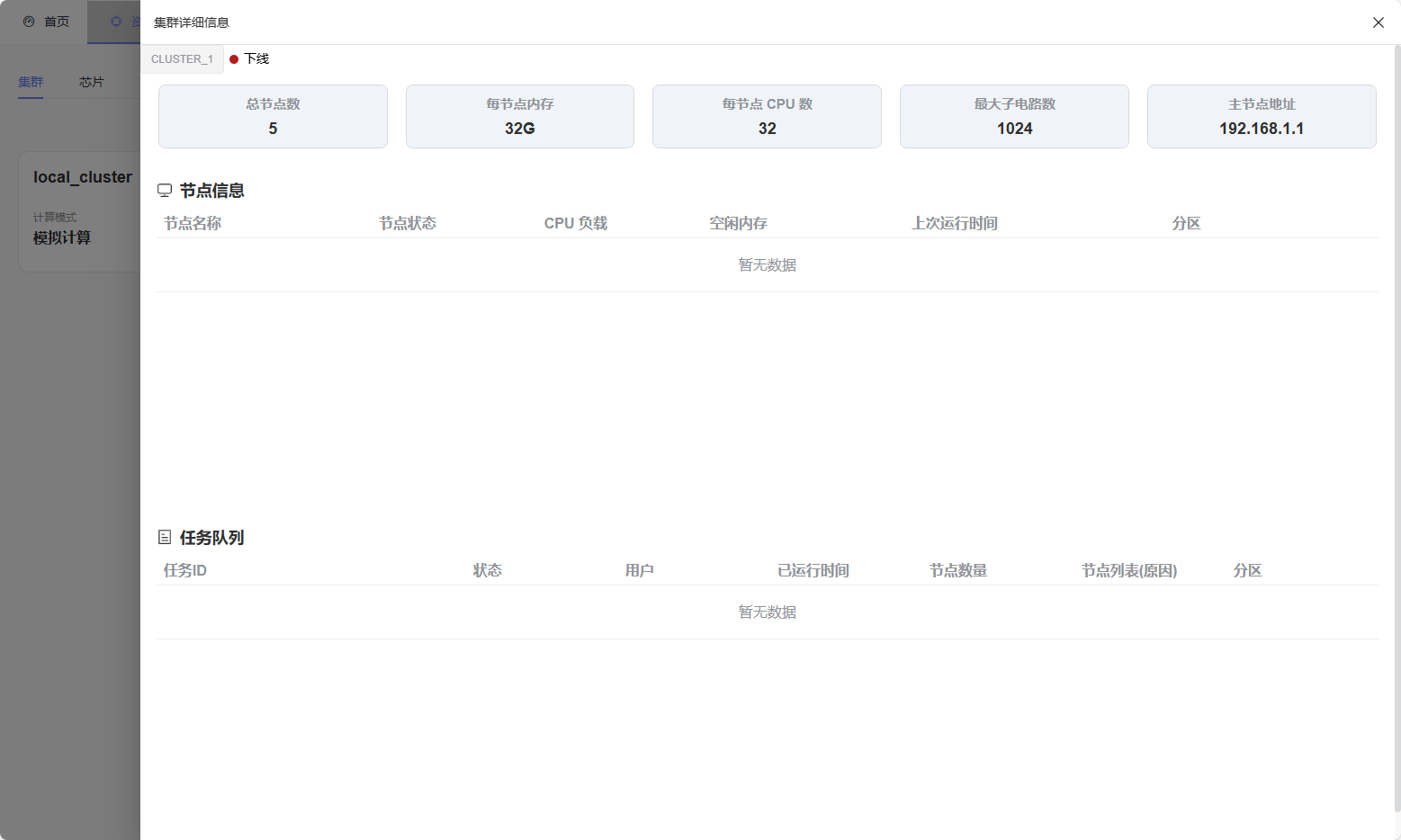Click the 最大子电路数 1024 card
Screen dimensions: 1401x840
[x=1014, y=117]
